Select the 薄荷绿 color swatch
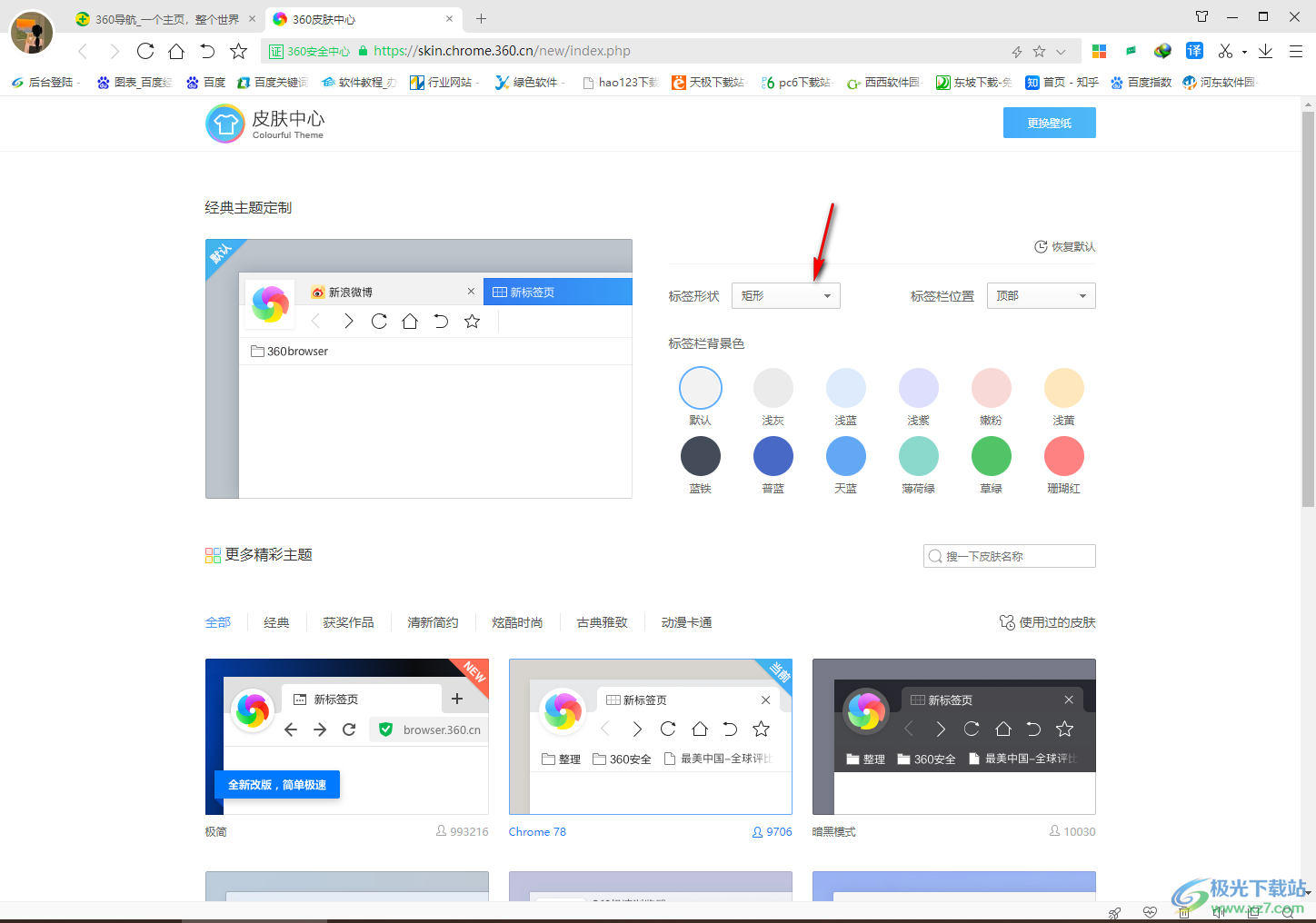The height and width of the screenshot is (923, 1316). pos(918,456)
